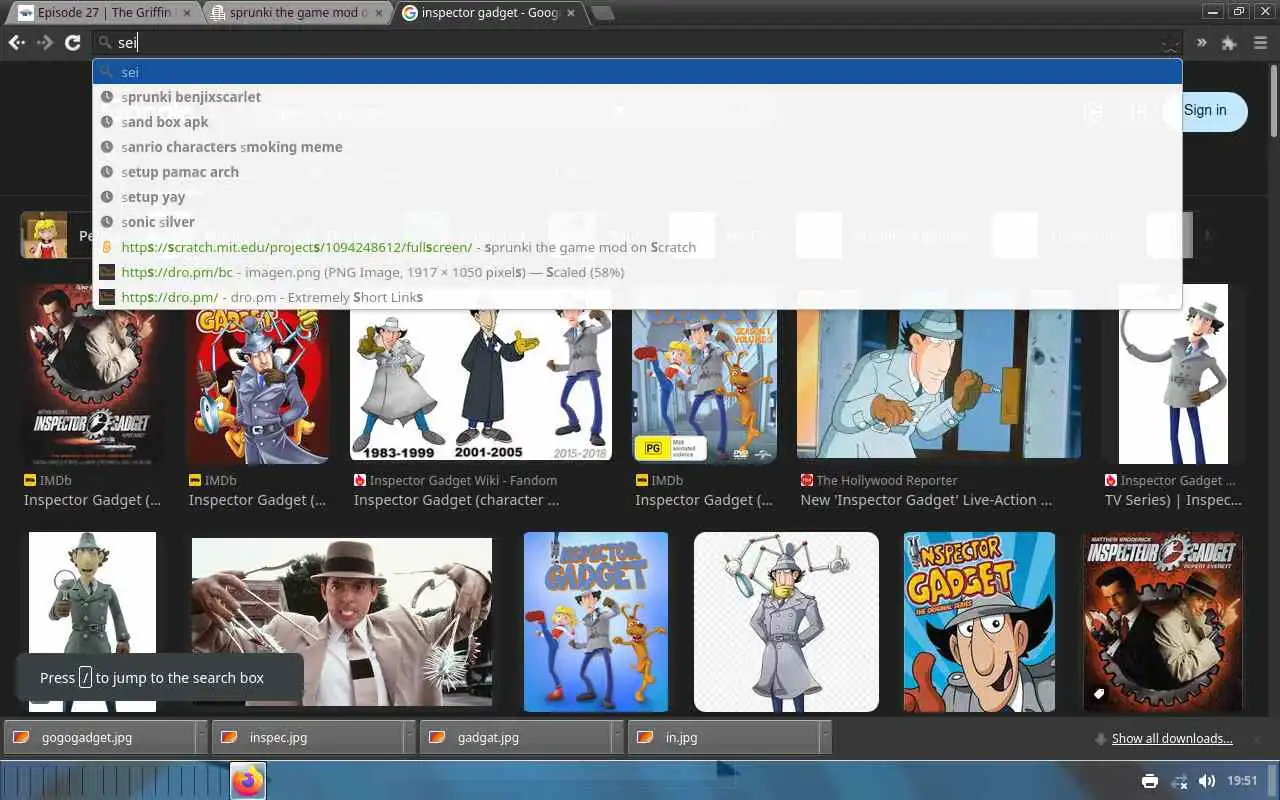The width and height of the screenshot is (1280, 800).
Task: Select the "sonic silver" suggestion
Action: 637,222
